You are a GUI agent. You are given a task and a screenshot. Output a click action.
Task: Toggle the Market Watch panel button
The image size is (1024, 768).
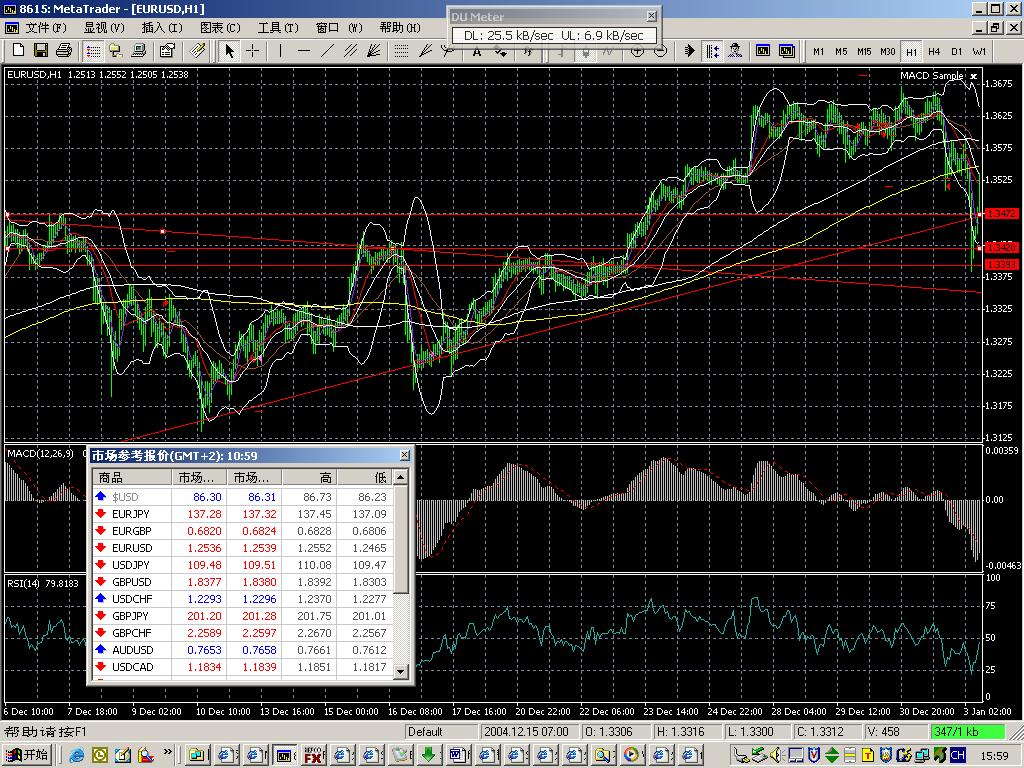point(93,51)
